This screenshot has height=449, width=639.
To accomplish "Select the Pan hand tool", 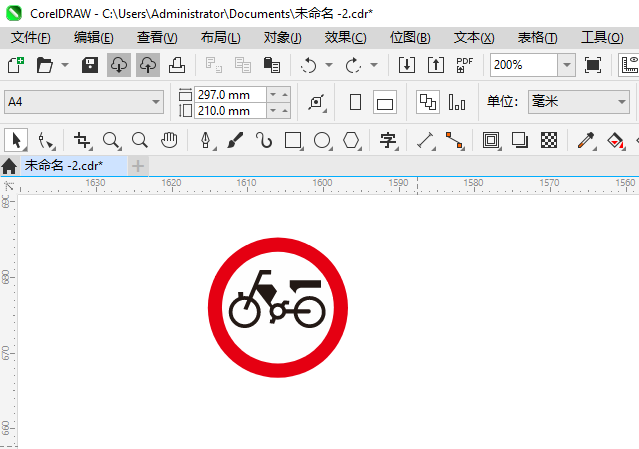I will [x=169, y=141].
